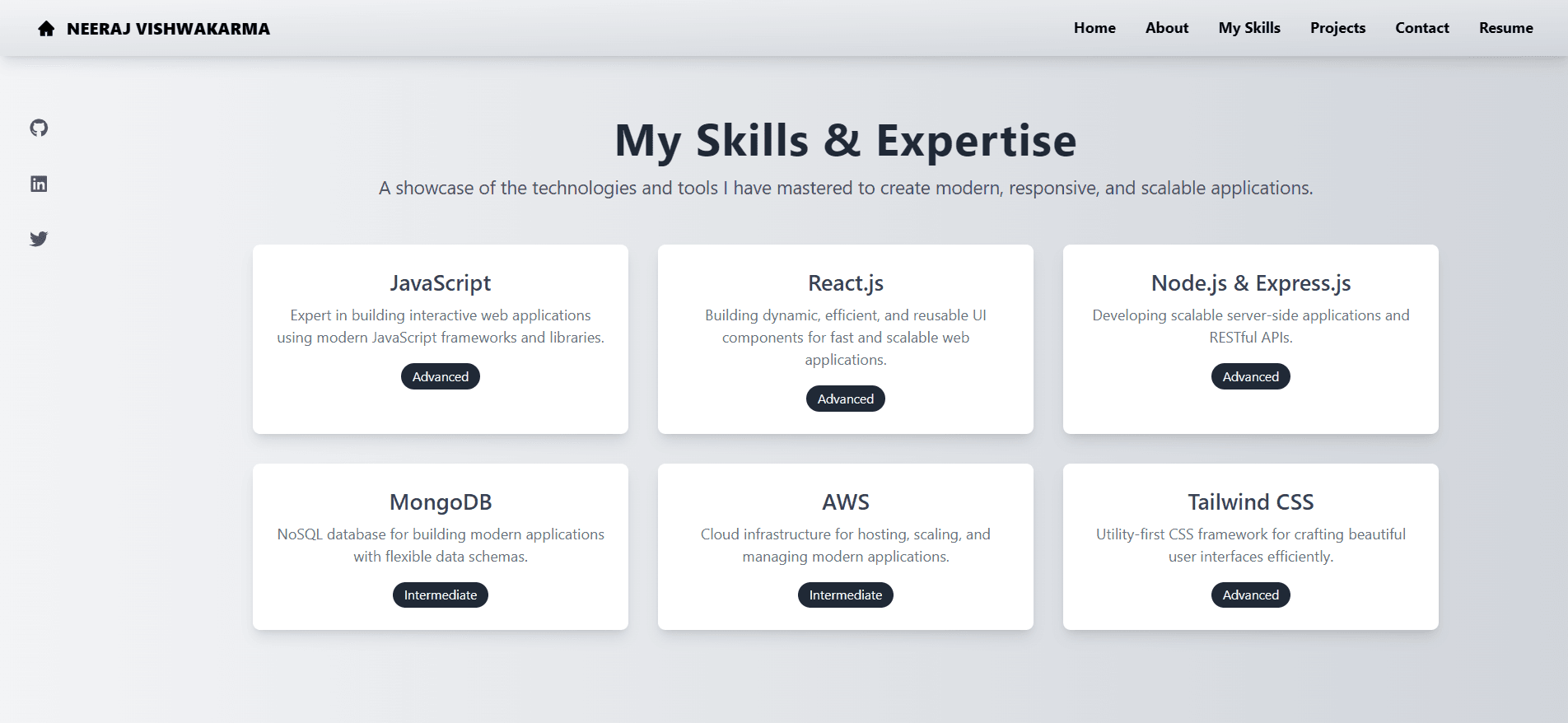Image resolution: width=1568 pixels, height=723 pixels.
Task: Click the My Skills & Expertise page heading
Action: 846,140
